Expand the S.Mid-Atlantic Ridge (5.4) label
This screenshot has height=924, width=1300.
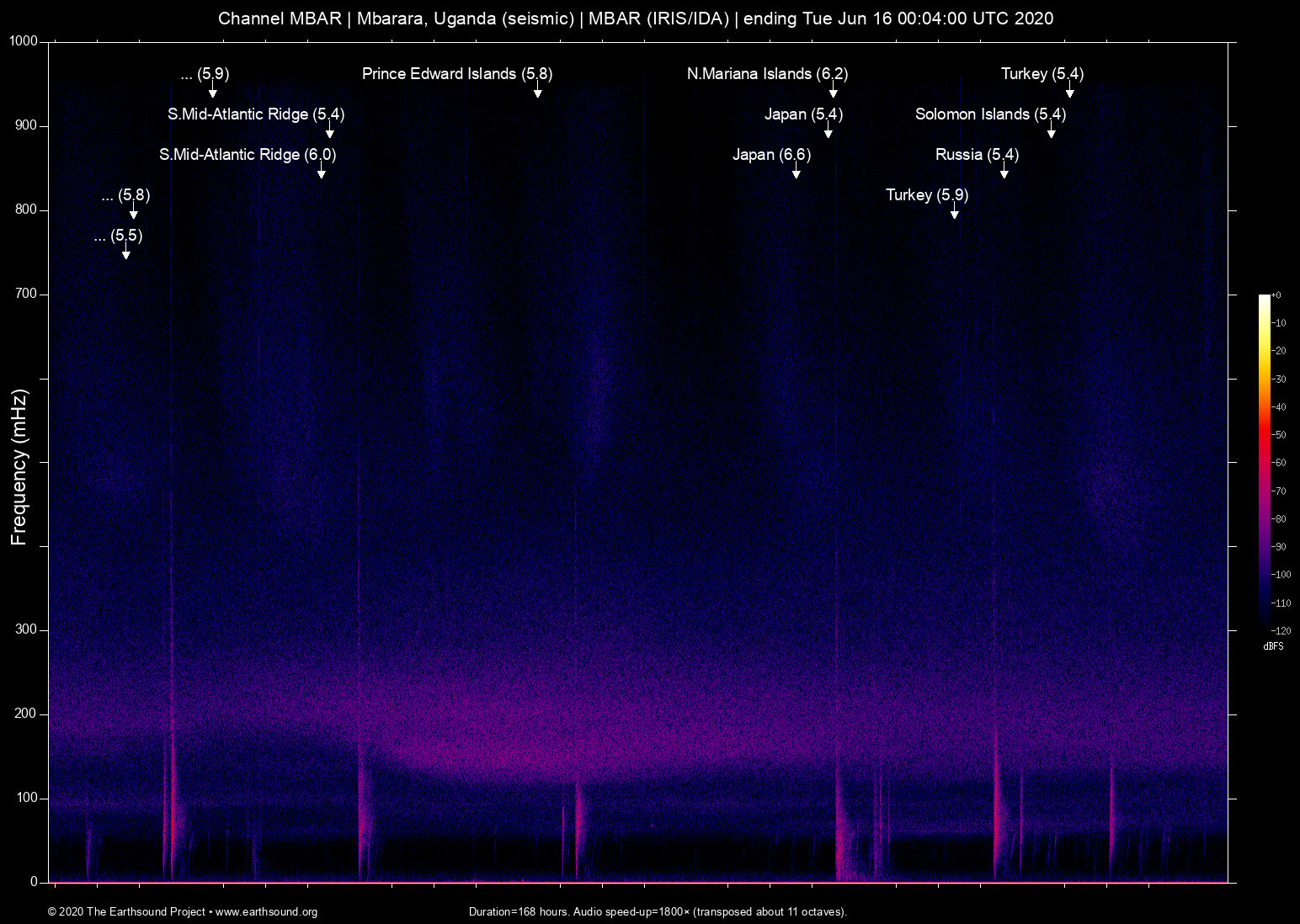[x=256, y=114]
